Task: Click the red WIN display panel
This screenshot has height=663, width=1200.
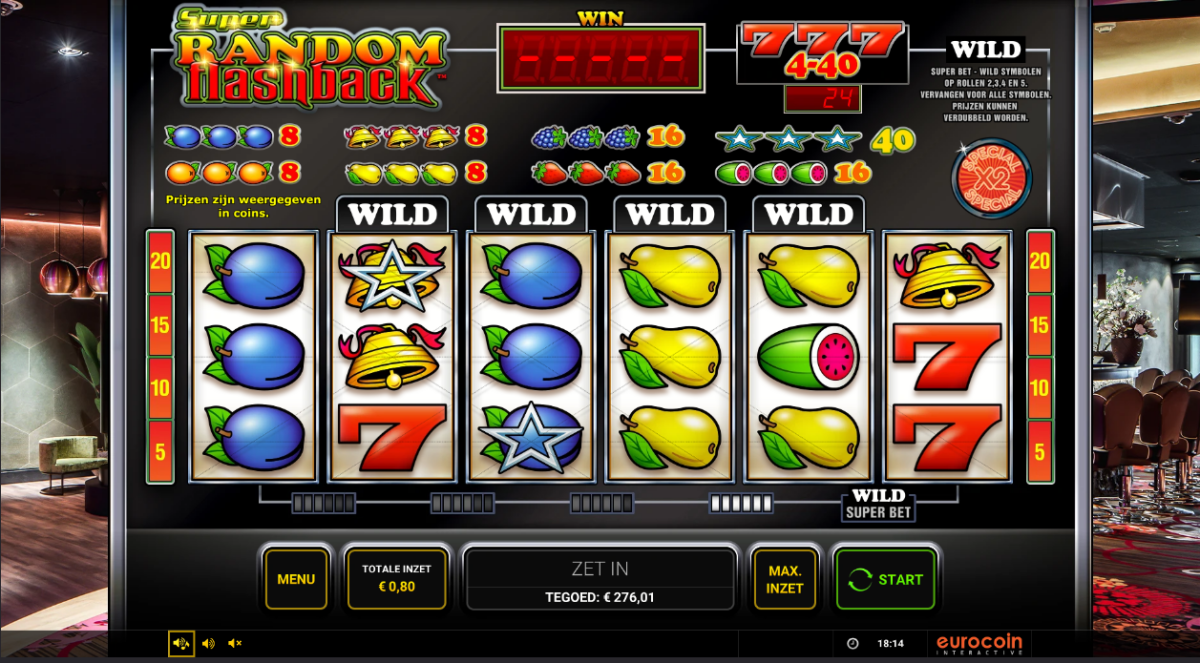Action: point(600,58)
